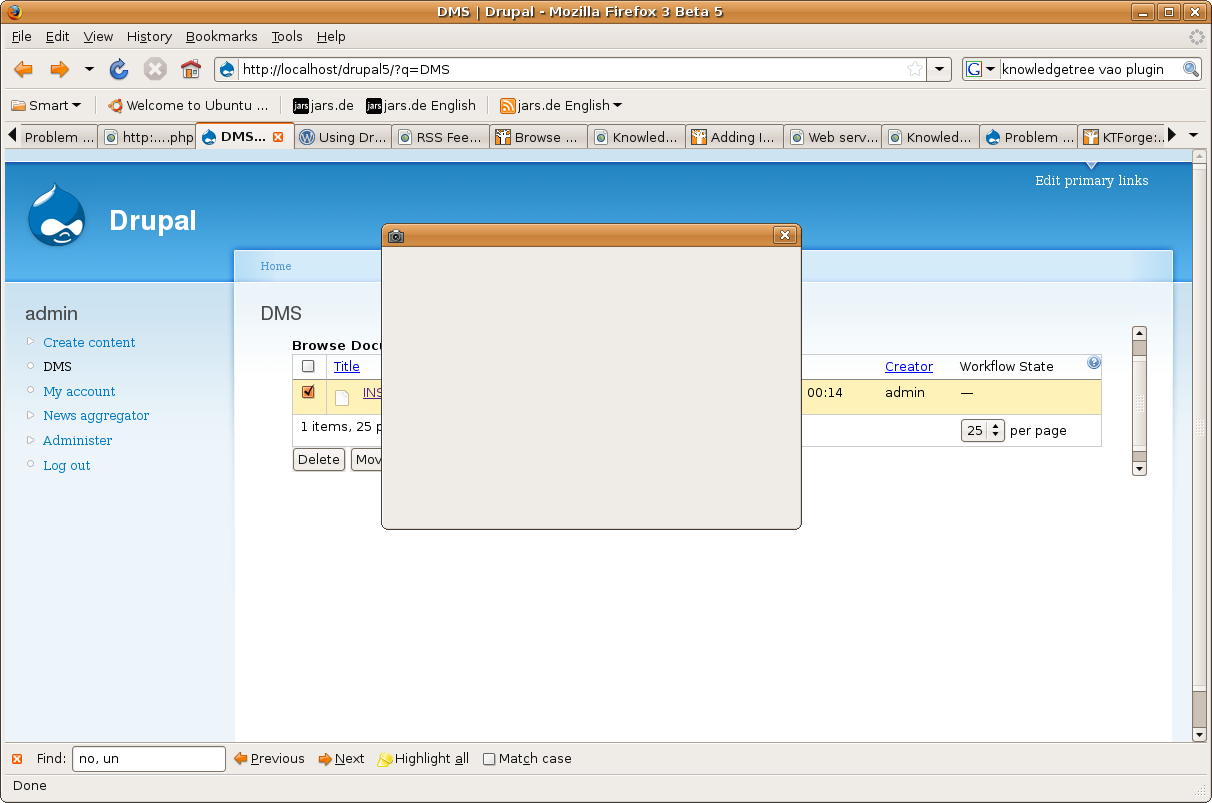Open DMS in sidebar menu

point(57,367)
